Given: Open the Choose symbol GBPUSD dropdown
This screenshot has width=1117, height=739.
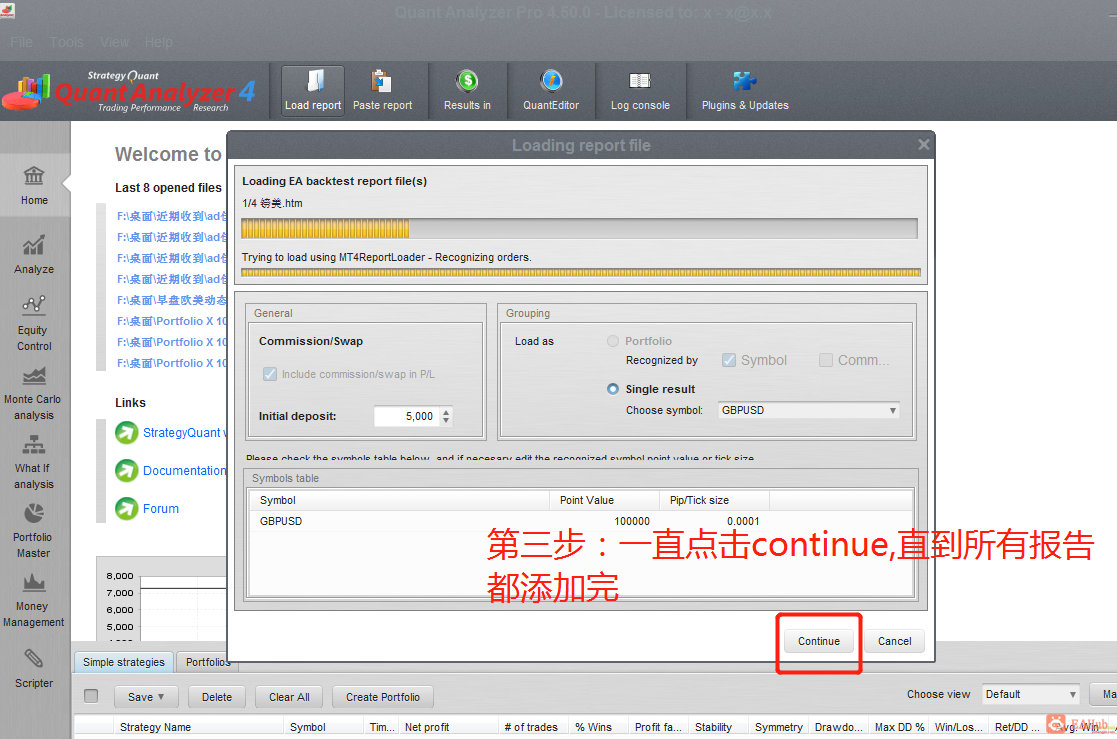Looking at the screenshot, I should [x=809, y=410].
